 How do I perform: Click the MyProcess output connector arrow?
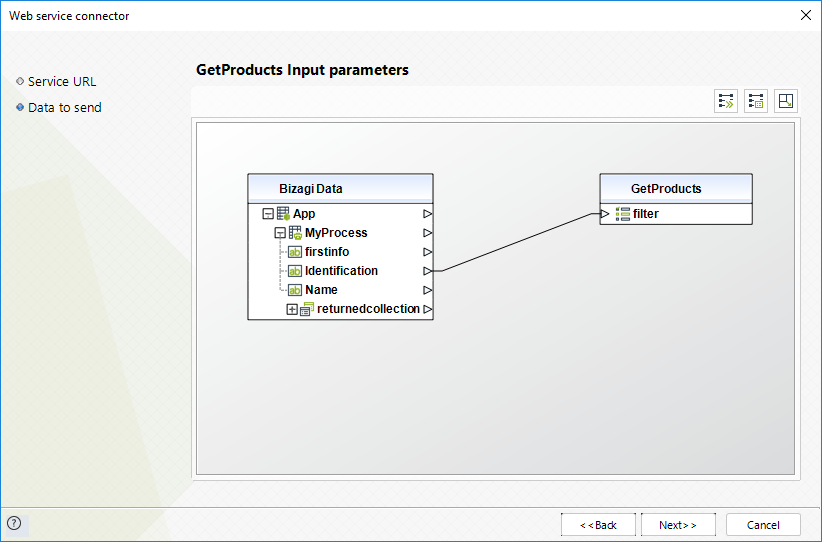[x=428, y=233]
